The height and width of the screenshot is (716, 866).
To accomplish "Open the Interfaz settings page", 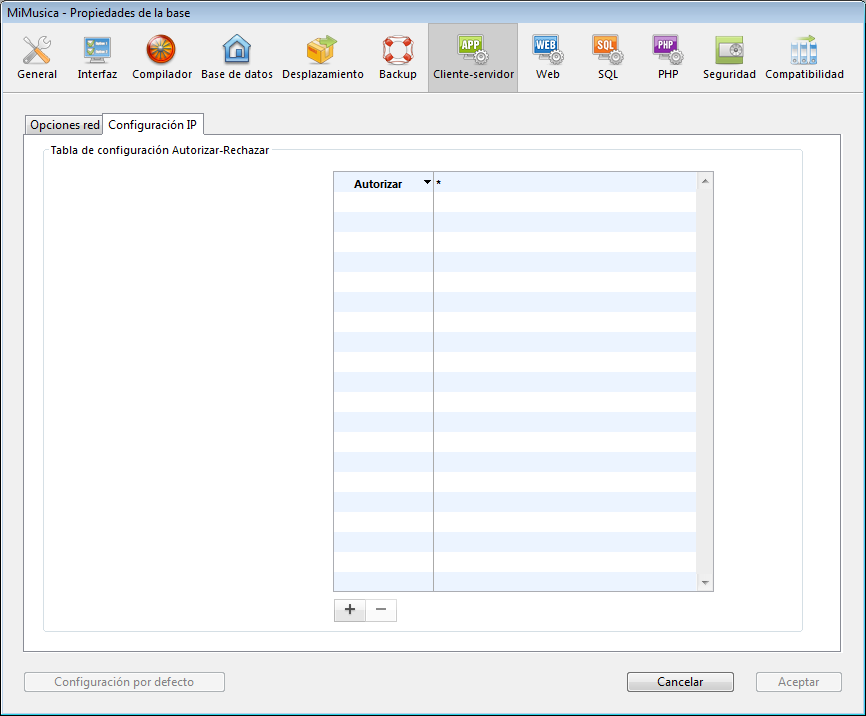I will pyautogui.click(x=97, y=57).
